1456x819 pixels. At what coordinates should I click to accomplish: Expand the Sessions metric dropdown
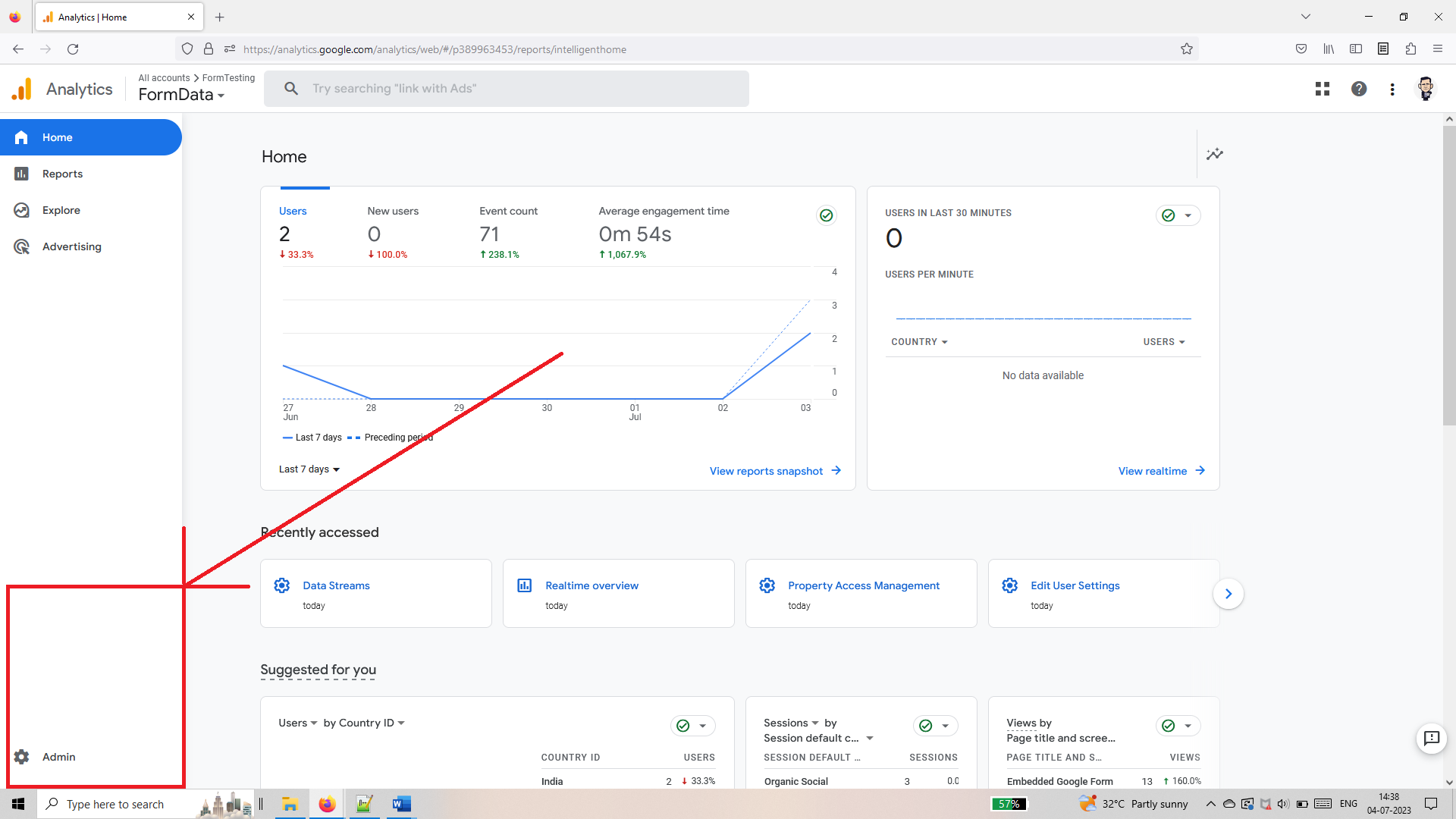click(x=792, y=723)
